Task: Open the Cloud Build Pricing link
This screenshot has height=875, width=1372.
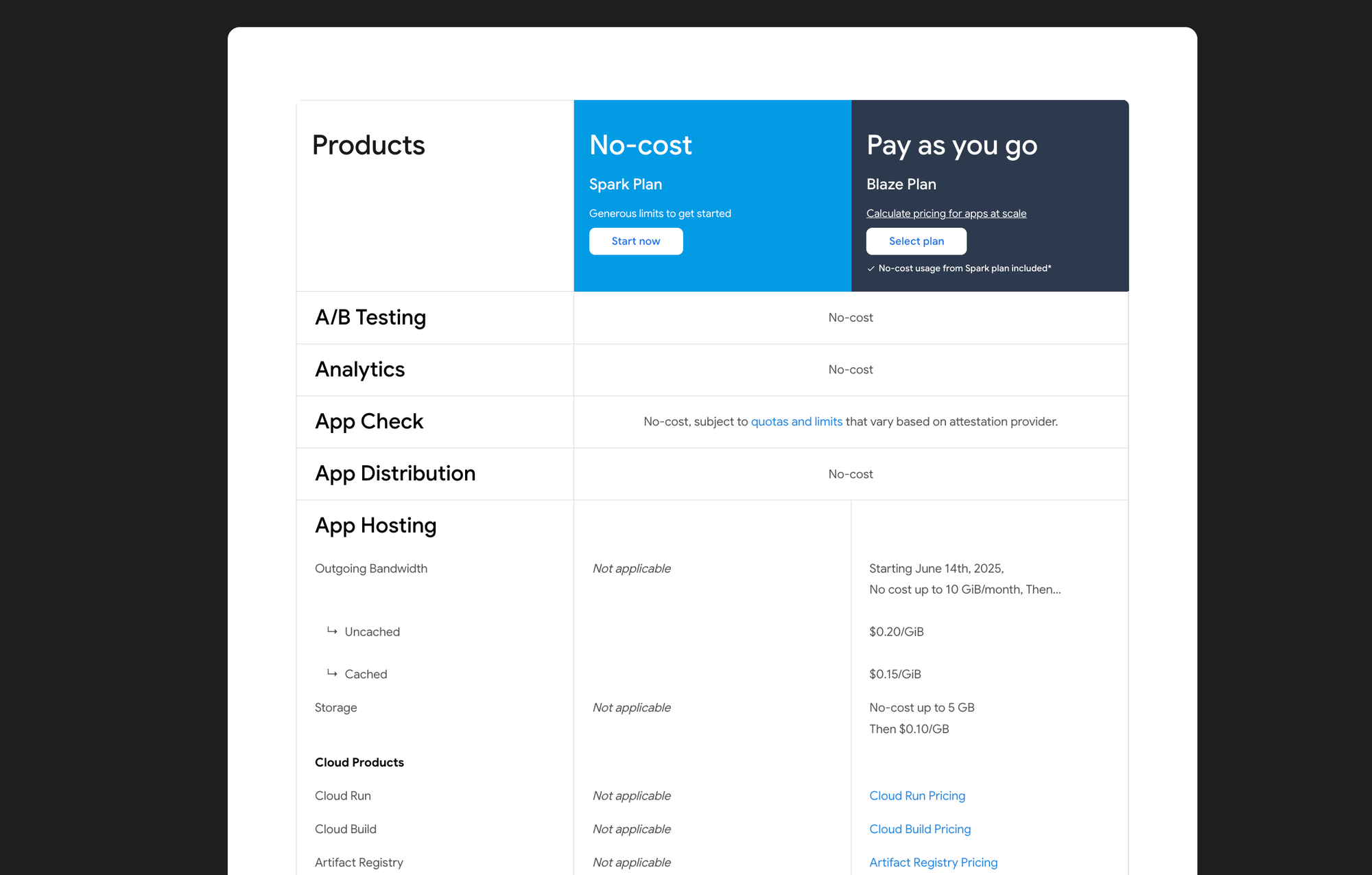Action: tap(920, 829)
